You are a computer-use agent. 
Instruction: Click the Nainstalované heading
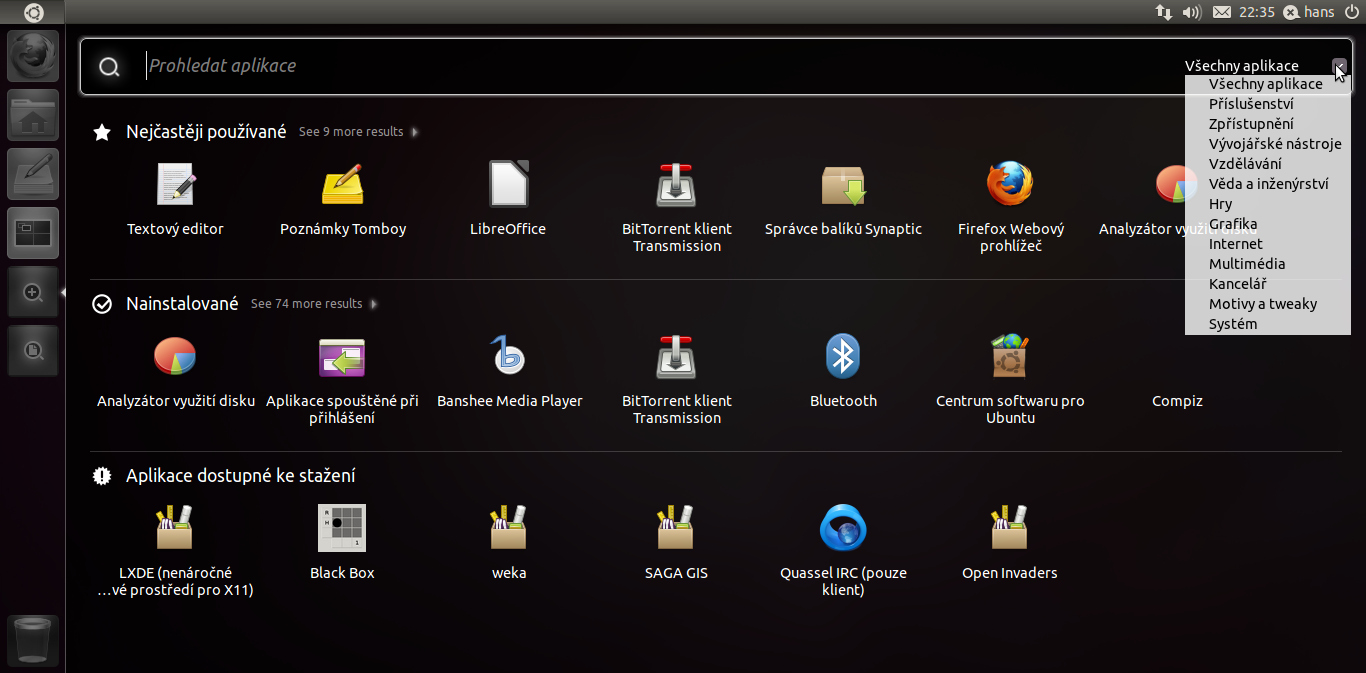(x=182, y=304)
